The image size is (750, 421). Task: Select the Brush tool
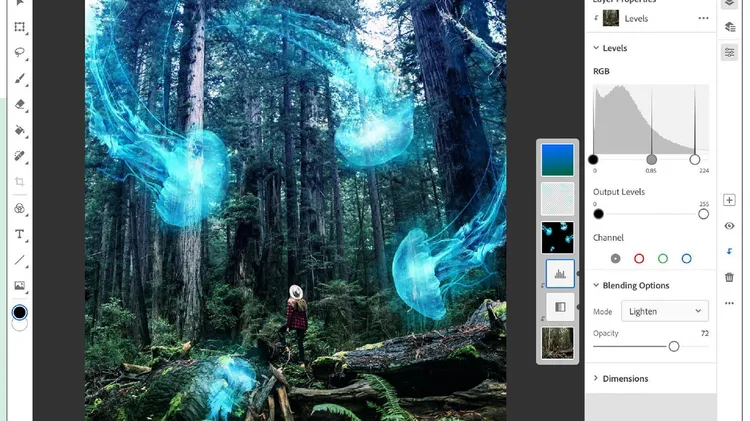coord(20,78)
